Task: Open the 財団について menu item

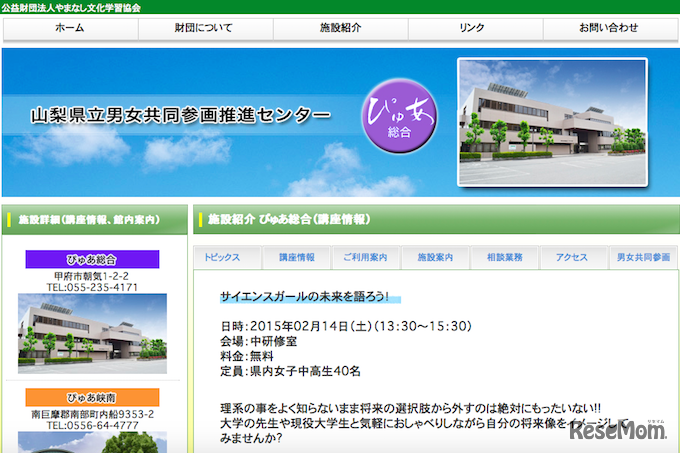Action: (x=203, y=28)
